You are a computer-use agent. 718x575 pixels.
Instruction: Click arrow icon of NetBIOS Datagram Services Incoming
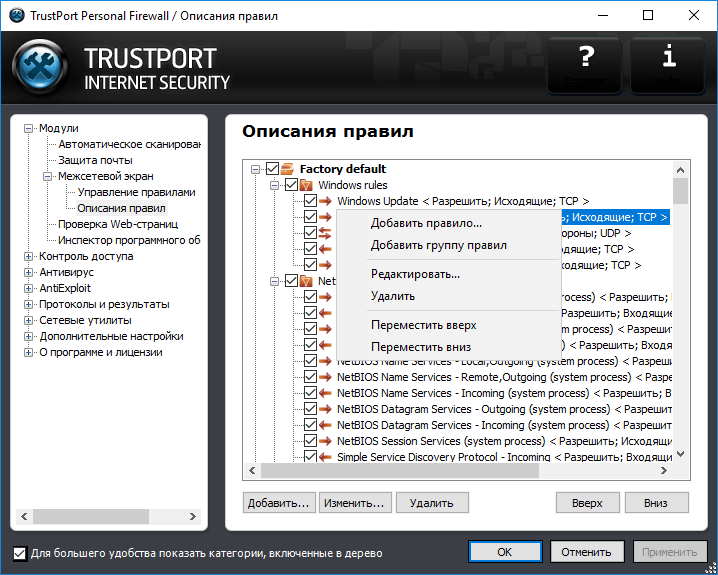pyautogui.click(x=325, y=425)
